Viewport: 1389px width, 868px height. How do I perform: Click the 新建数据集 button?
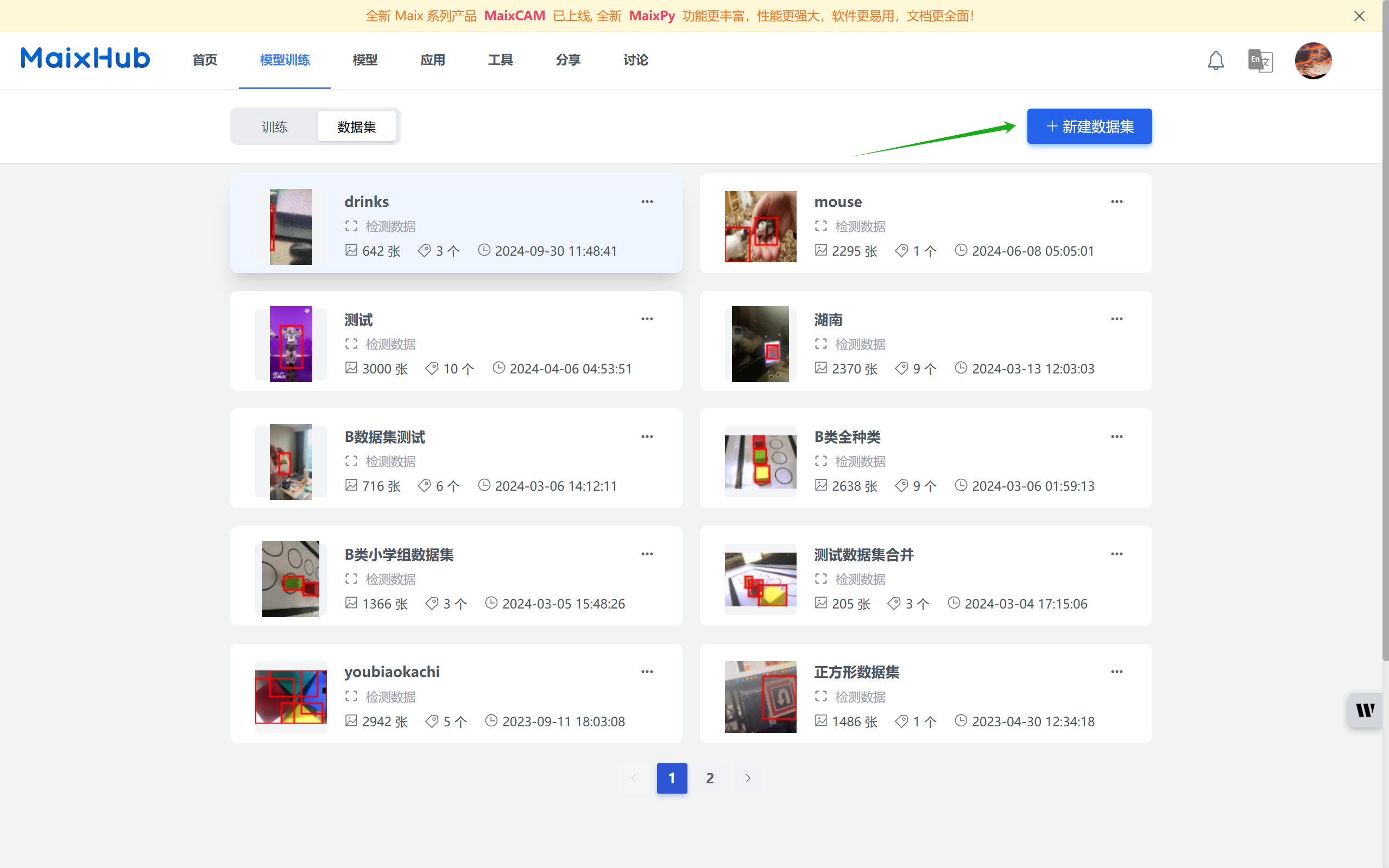coord(1089,126)
